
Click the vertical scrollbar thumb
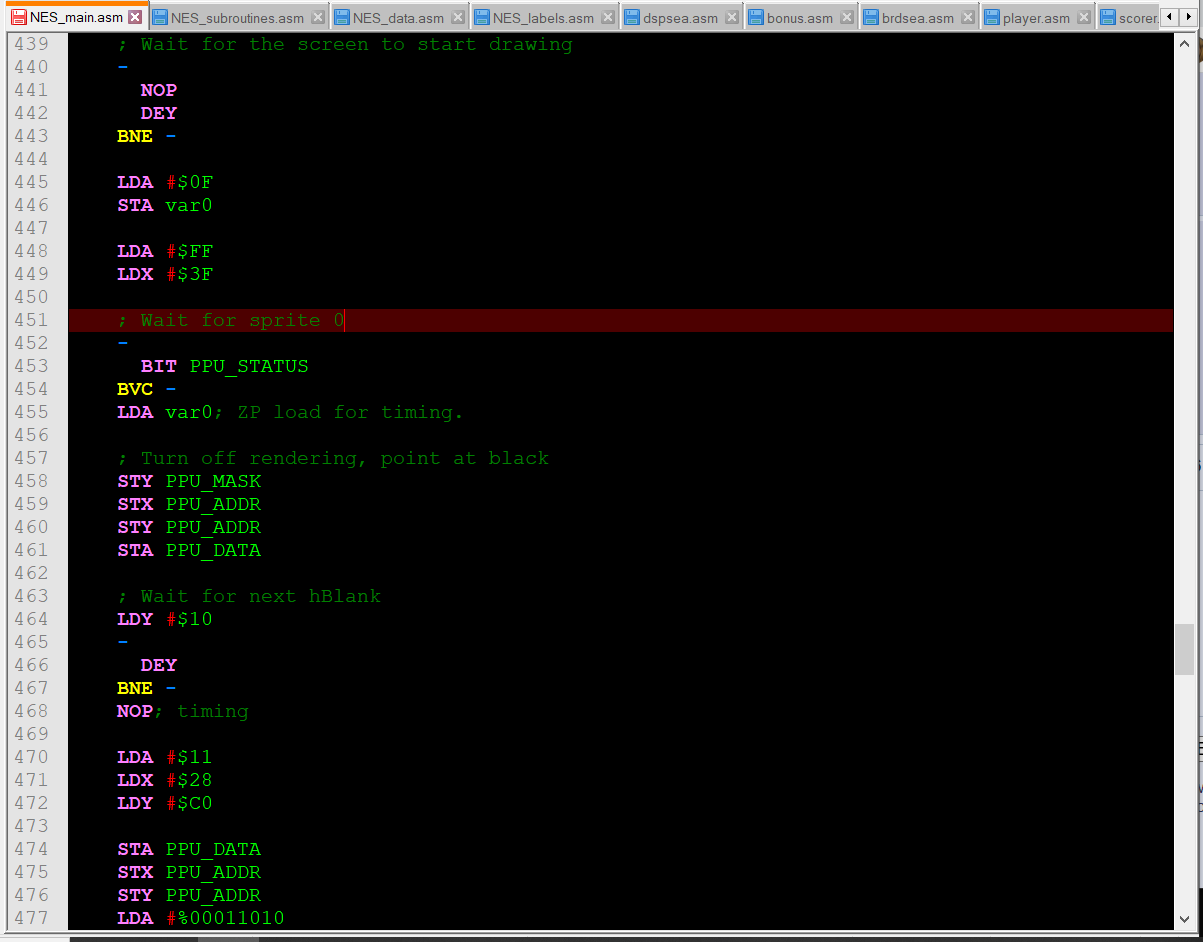(1184, 649)
